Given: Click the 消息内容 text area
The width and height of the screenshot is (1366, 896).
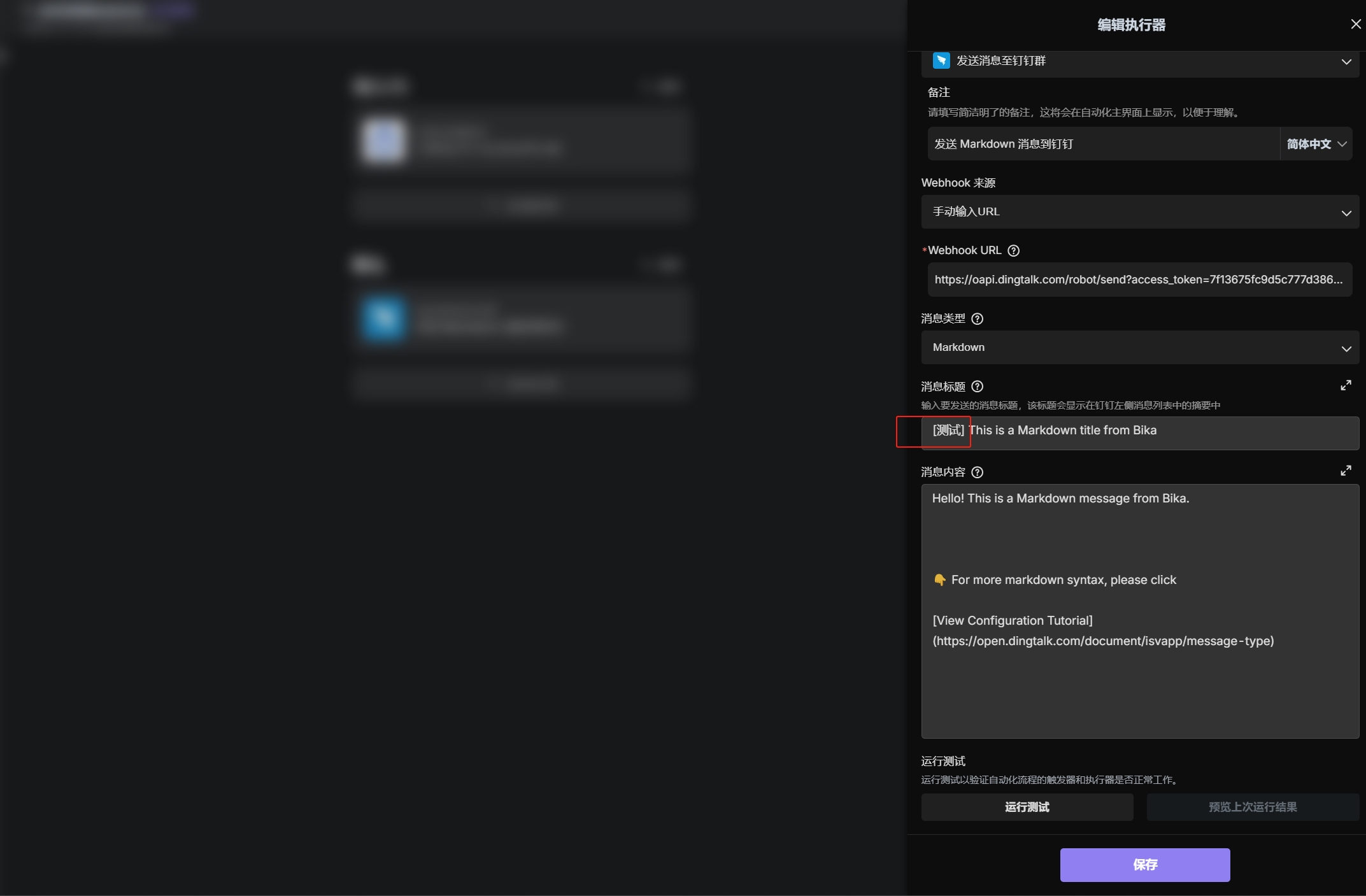Looking at the screenshot, I should point(1140,611).
